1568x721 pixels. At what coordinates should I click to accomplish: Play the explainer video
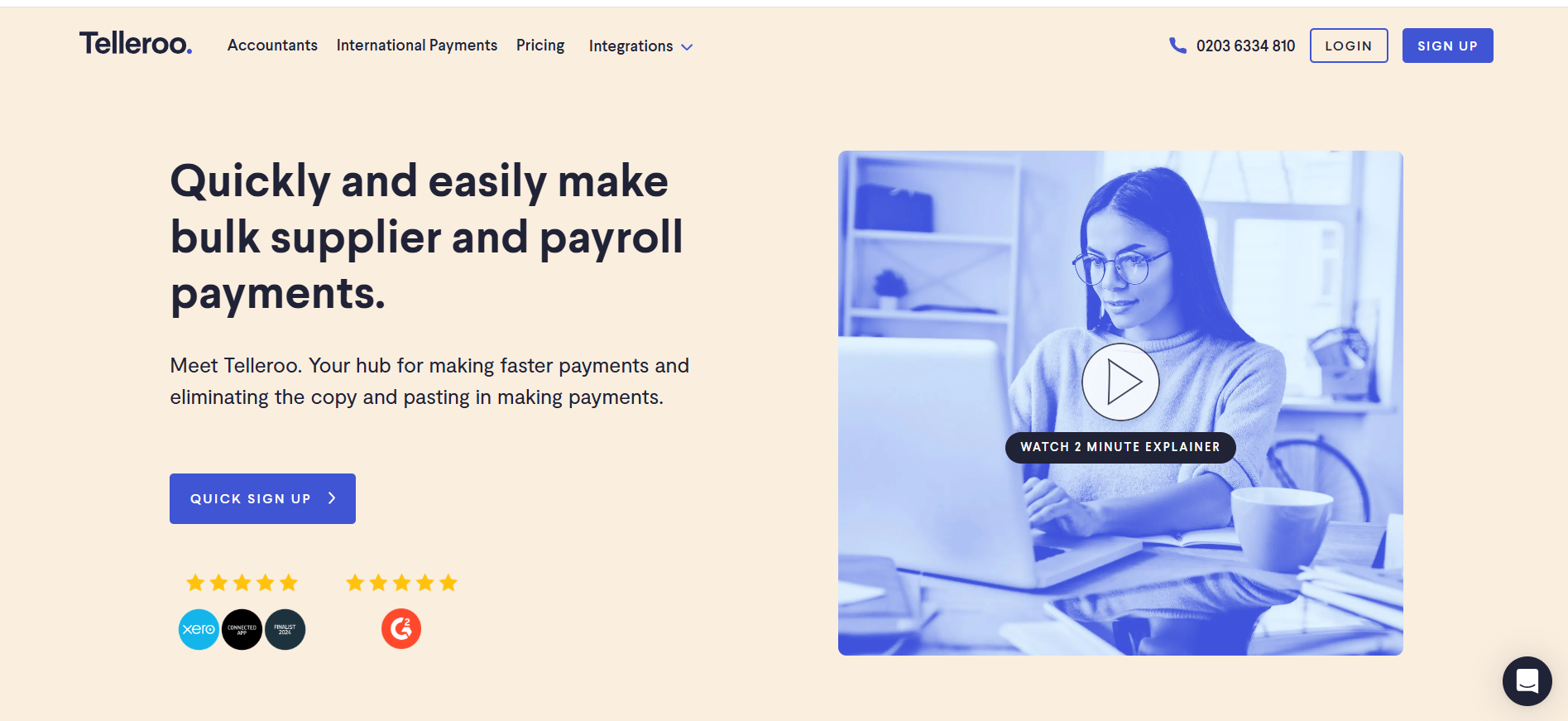coord(1120,382)
